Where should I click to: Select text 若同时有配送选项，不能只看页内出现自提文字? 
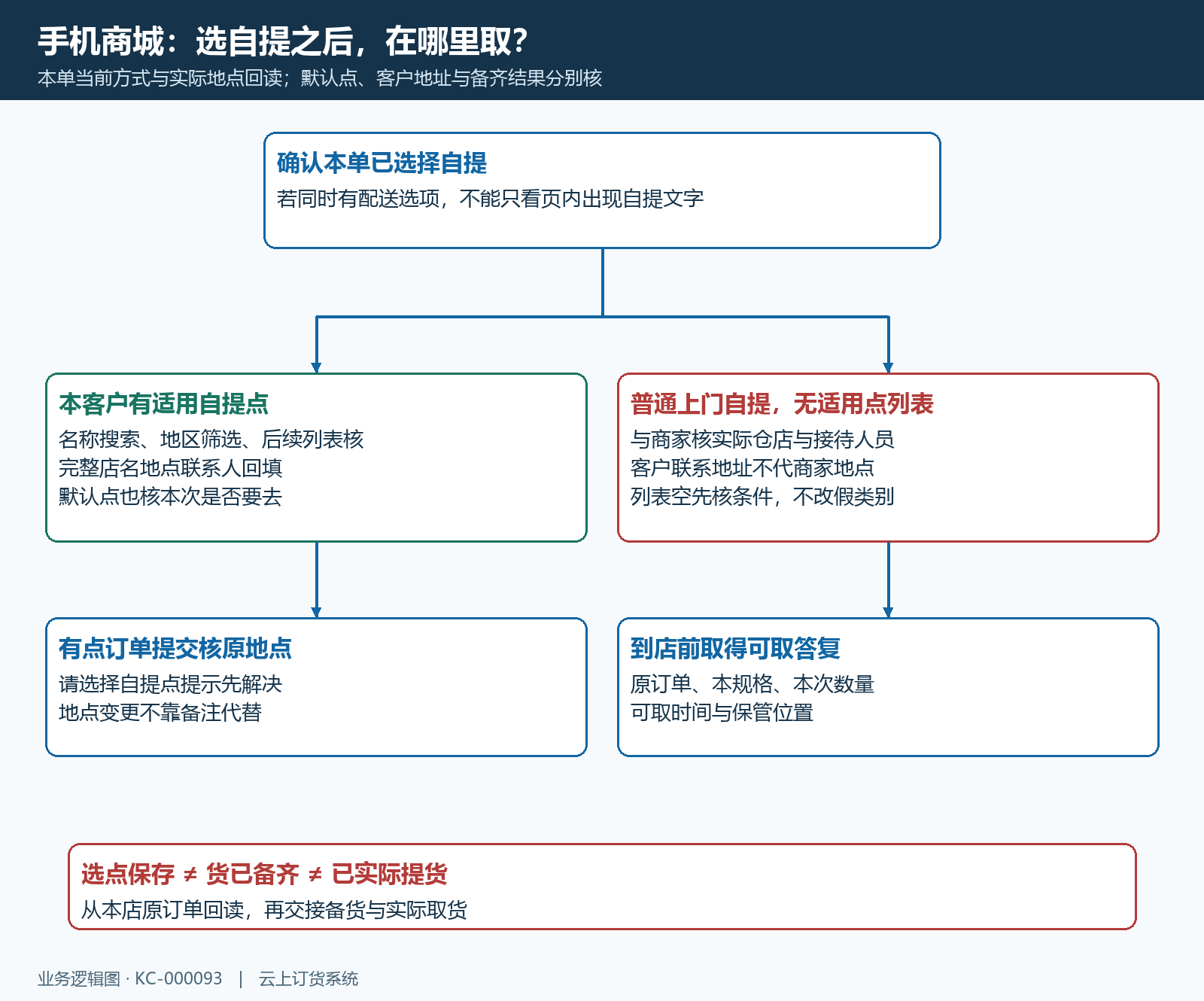click(490, 199)
